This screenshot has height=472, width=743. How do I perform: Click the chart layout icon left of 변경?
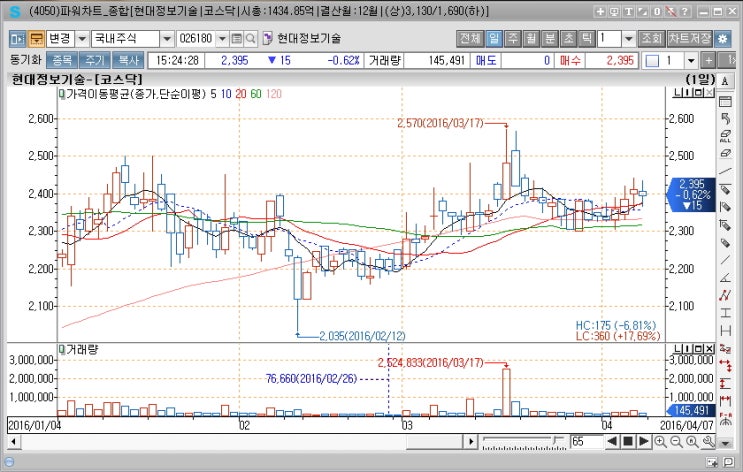coord(17,38)
